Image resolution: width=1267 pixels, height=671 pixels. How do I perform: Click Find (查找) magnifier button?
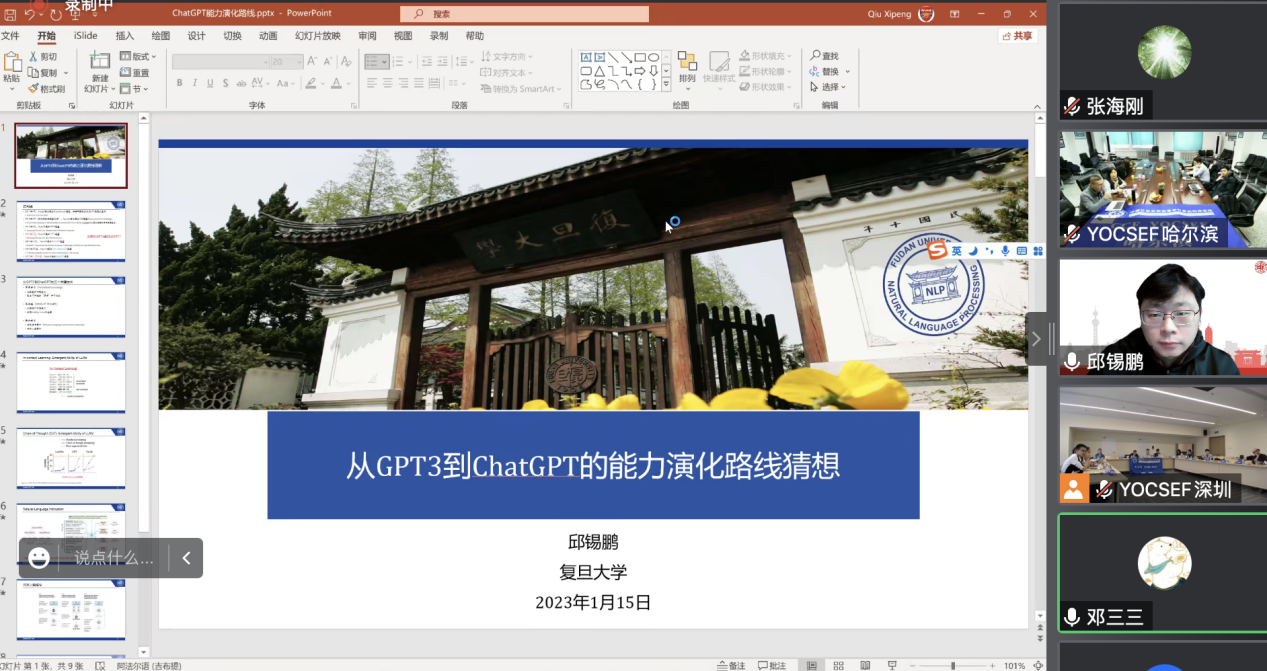(x=824, y=56)
